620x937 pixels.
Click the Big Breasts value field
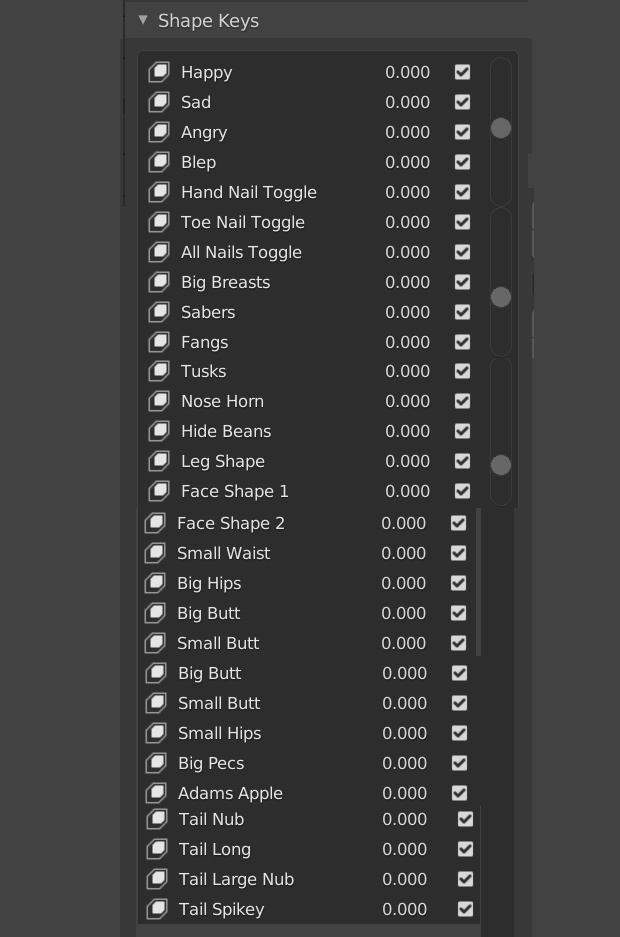click(x=407, y=282)
